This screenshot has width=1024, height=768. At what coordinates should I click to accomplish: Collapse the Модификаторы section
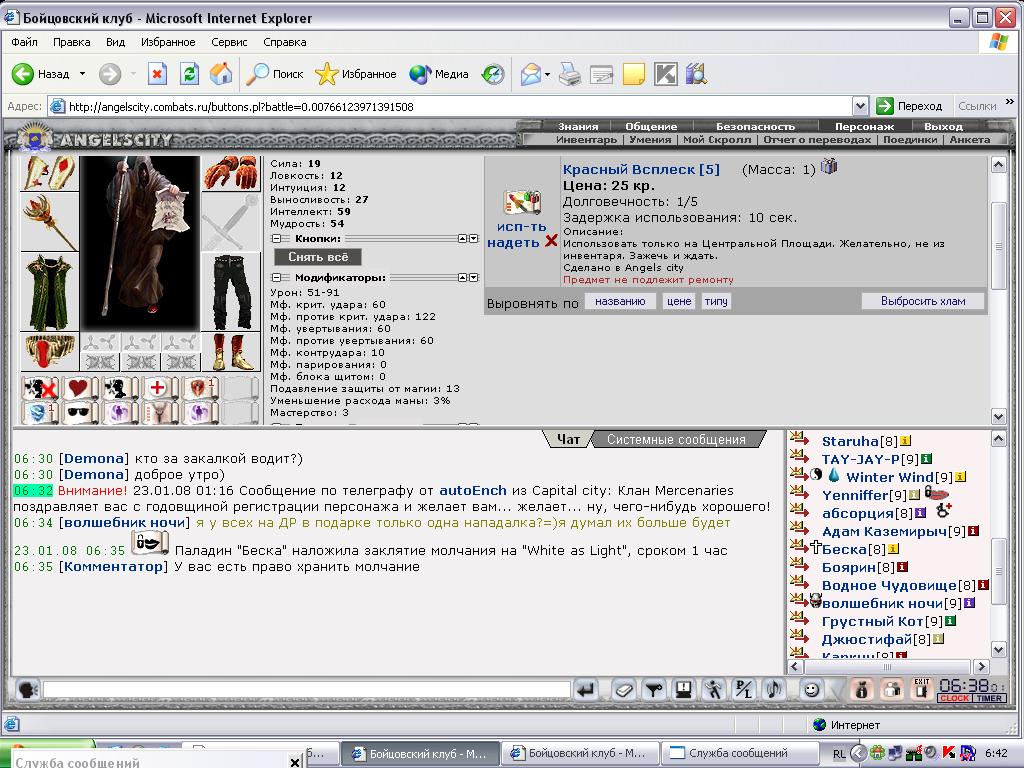tap(276, 278)
